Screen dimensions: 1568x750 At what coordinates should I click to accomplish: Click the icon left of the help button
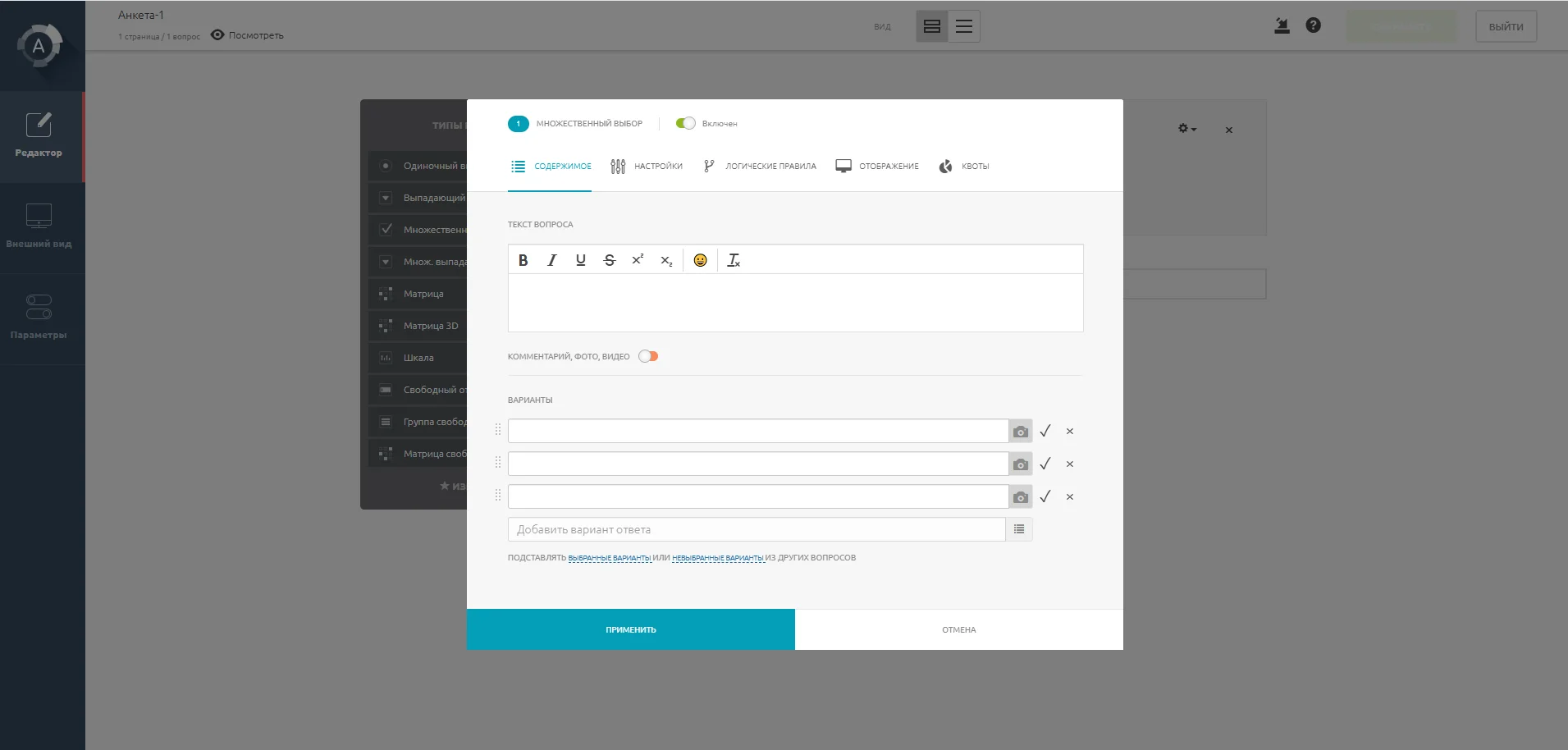point(1282,25)
